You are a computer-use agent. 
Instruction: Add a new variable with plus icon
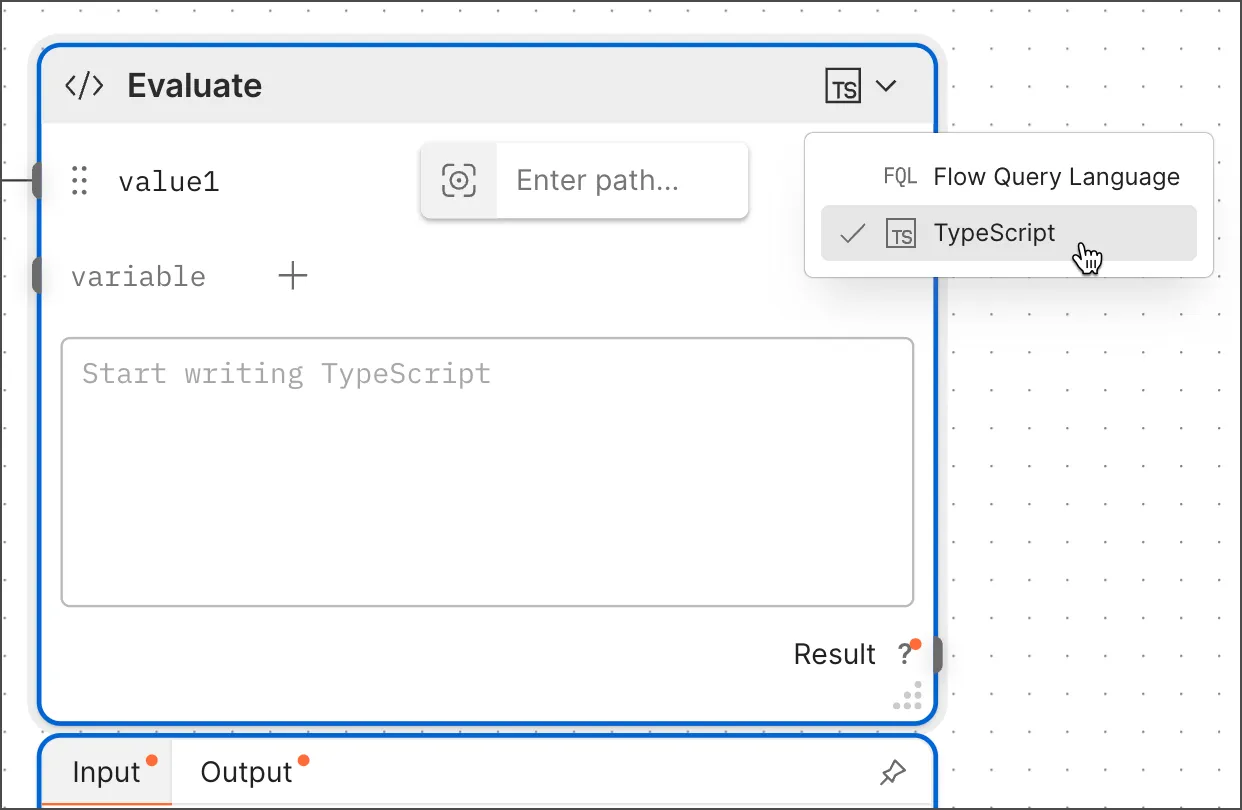point(292,276)
